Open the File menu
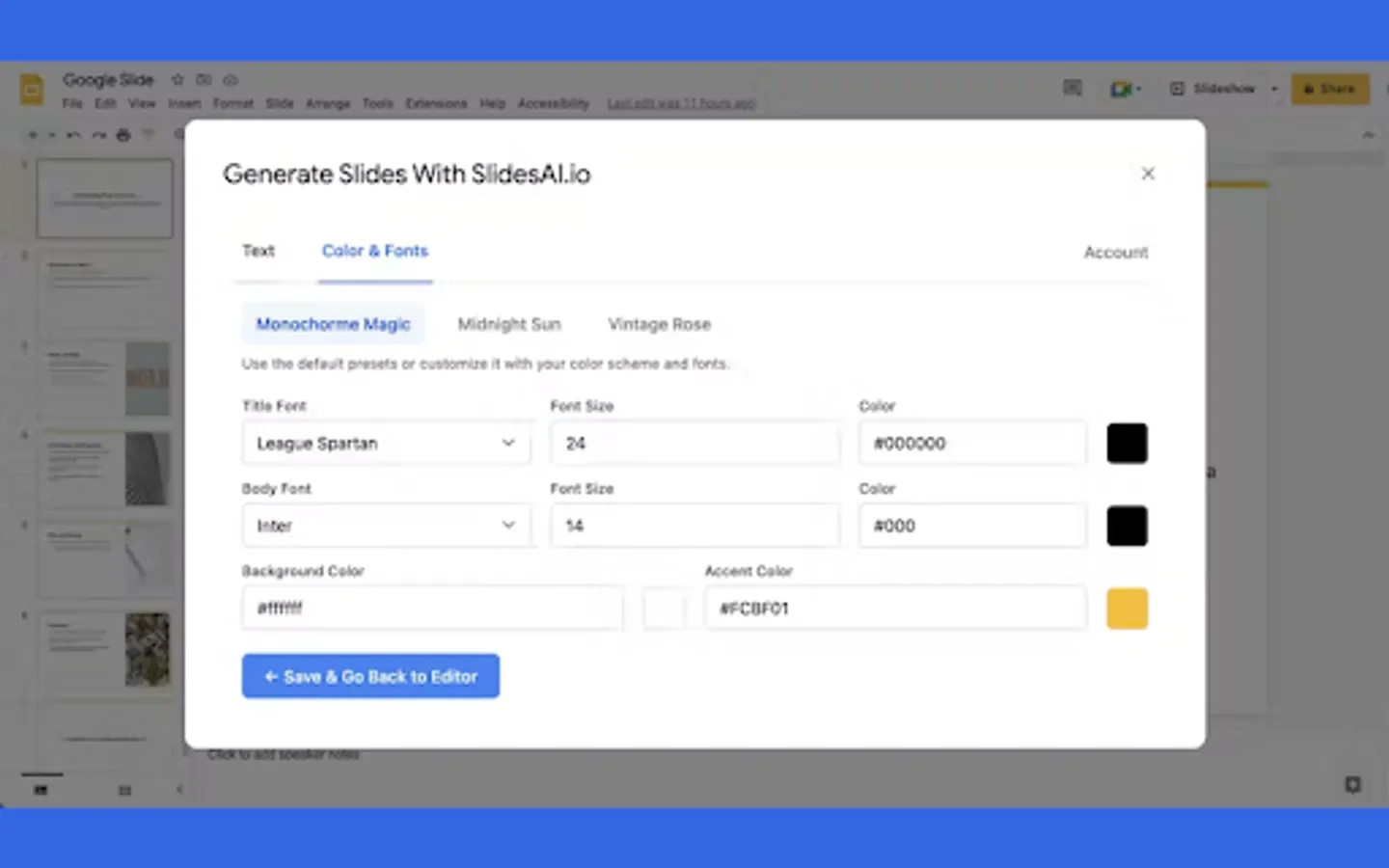 coord(72,103)
